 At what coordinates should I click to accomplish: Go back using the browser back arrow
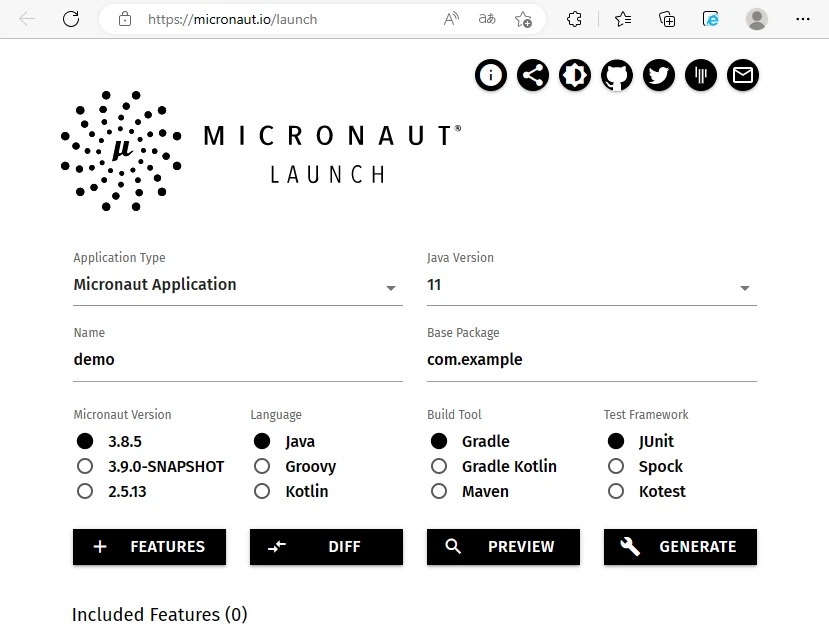[26, 20]
